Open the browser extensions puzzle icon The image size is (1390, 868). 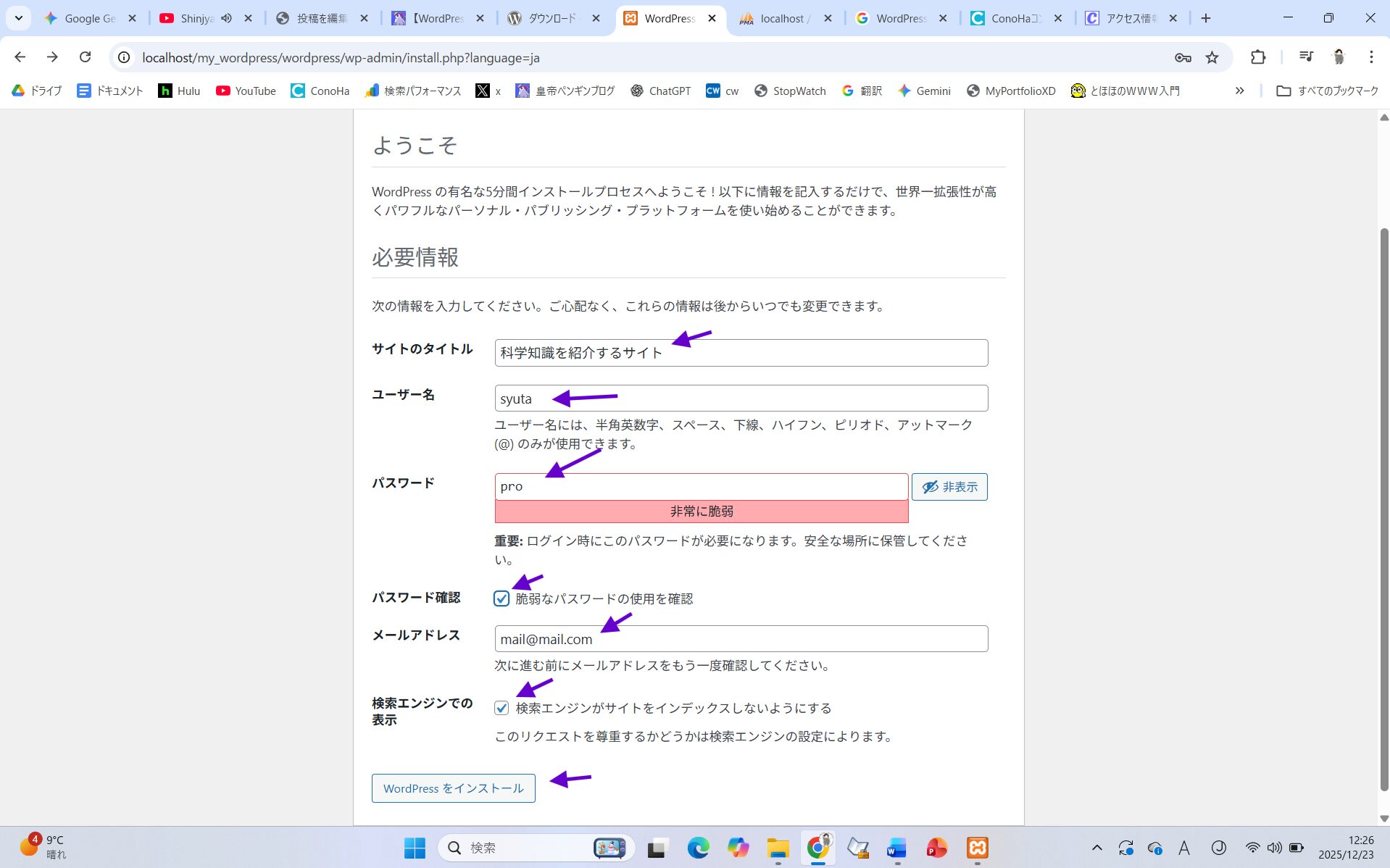pos(1258,57)
